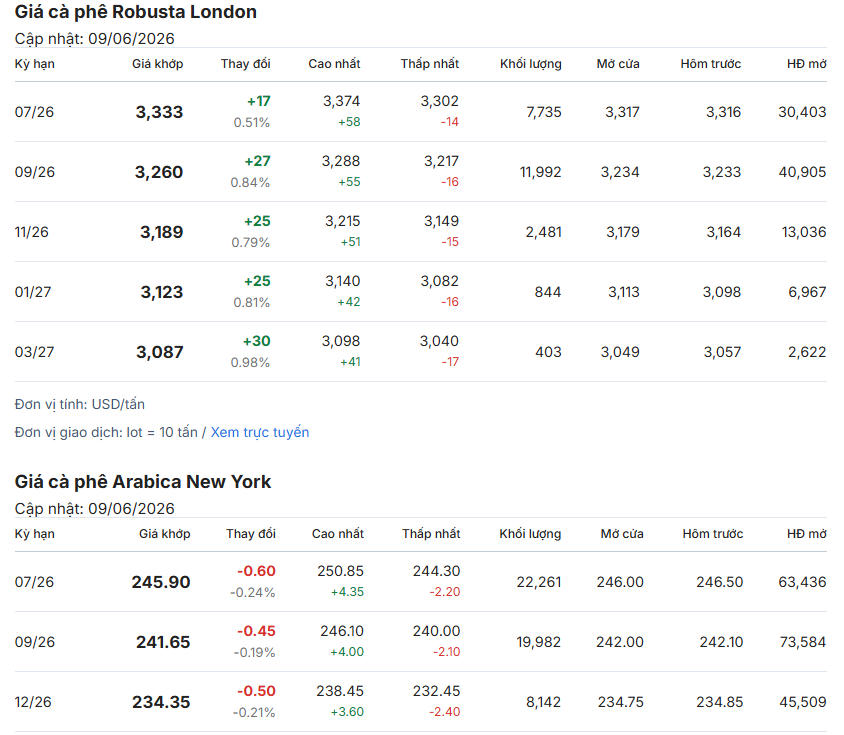
Task: Select Robusta 03/27 price 3,087
Action: point(160,352)
